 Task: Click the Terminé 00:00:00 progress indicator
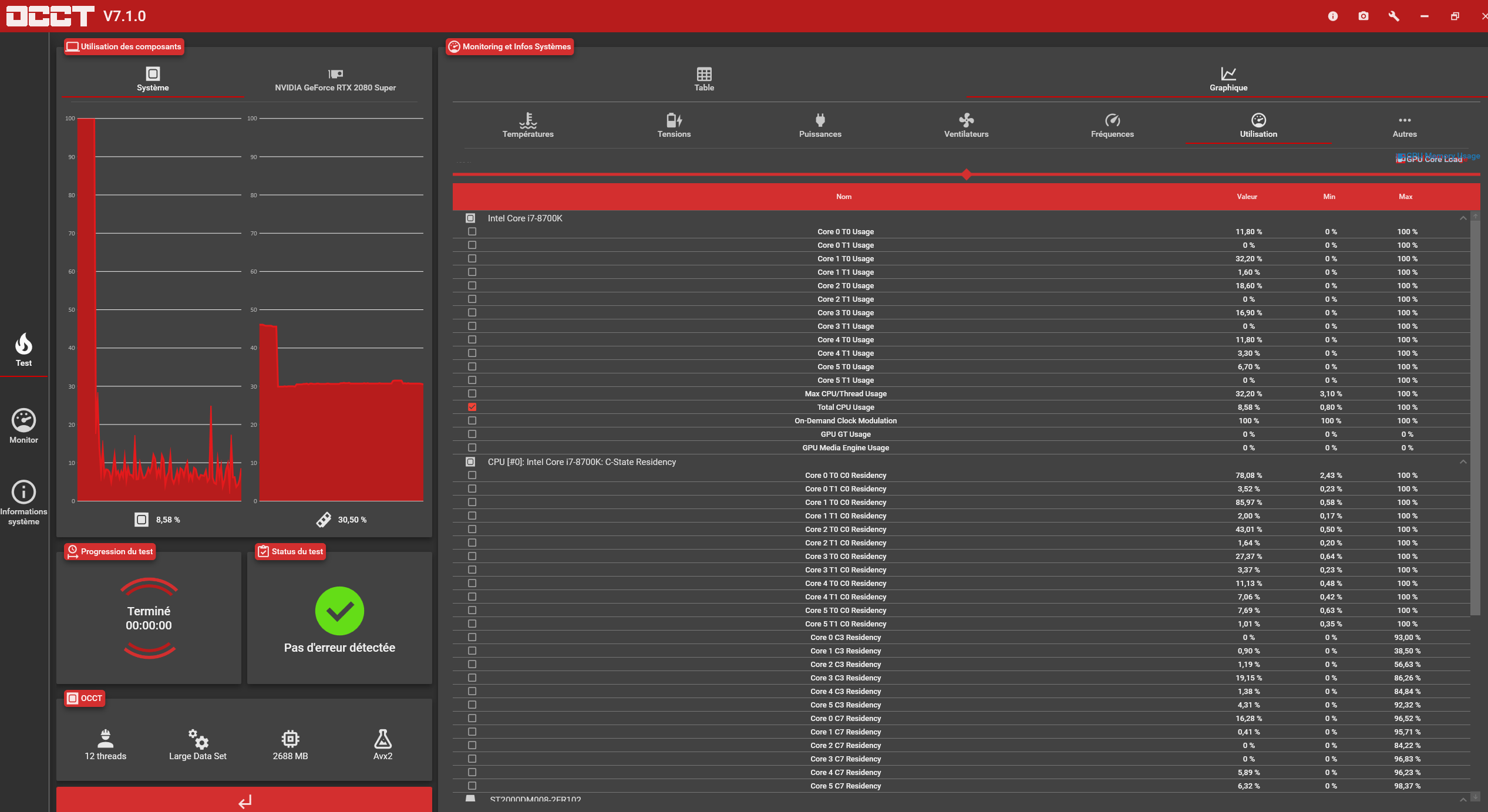[x=149, y=618]
